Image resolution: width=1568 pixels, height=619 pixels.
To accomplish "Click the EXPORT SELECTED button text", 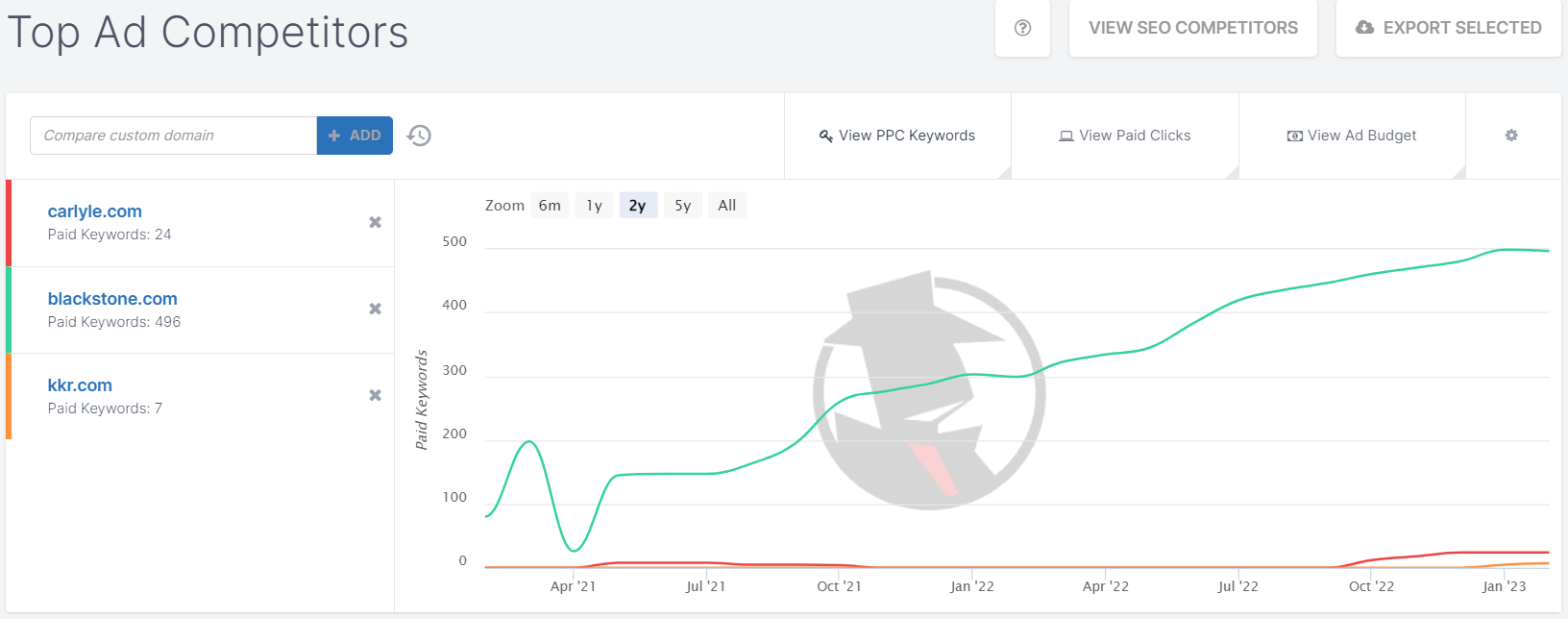I will tap(1462, 28).
